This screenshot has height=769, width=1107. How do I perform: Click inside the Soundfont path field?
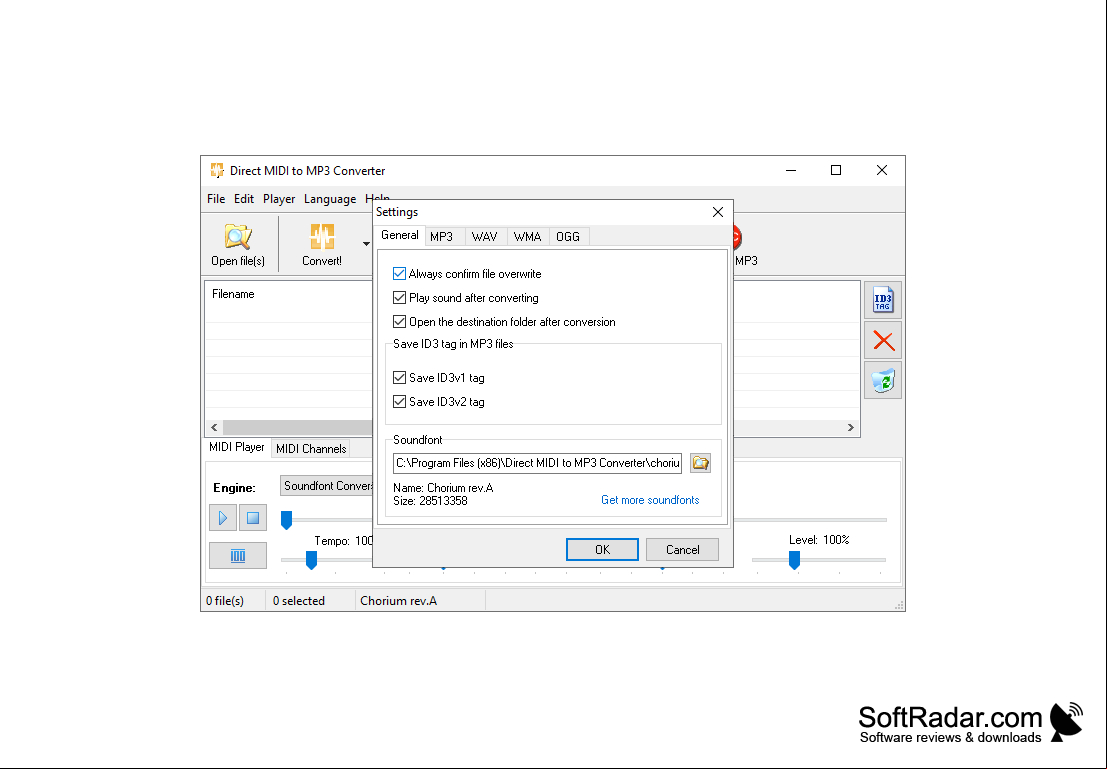[537, 463]
